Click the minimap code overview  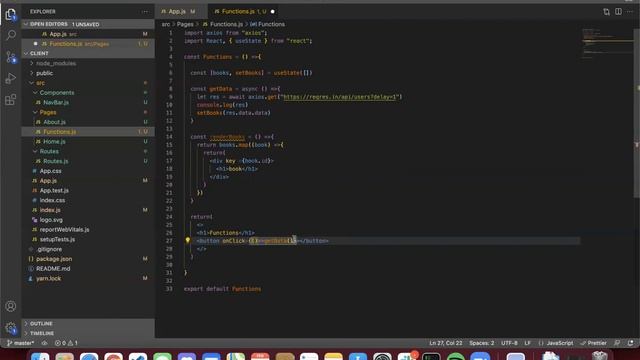pyautogui.click(x=607, y=44)
